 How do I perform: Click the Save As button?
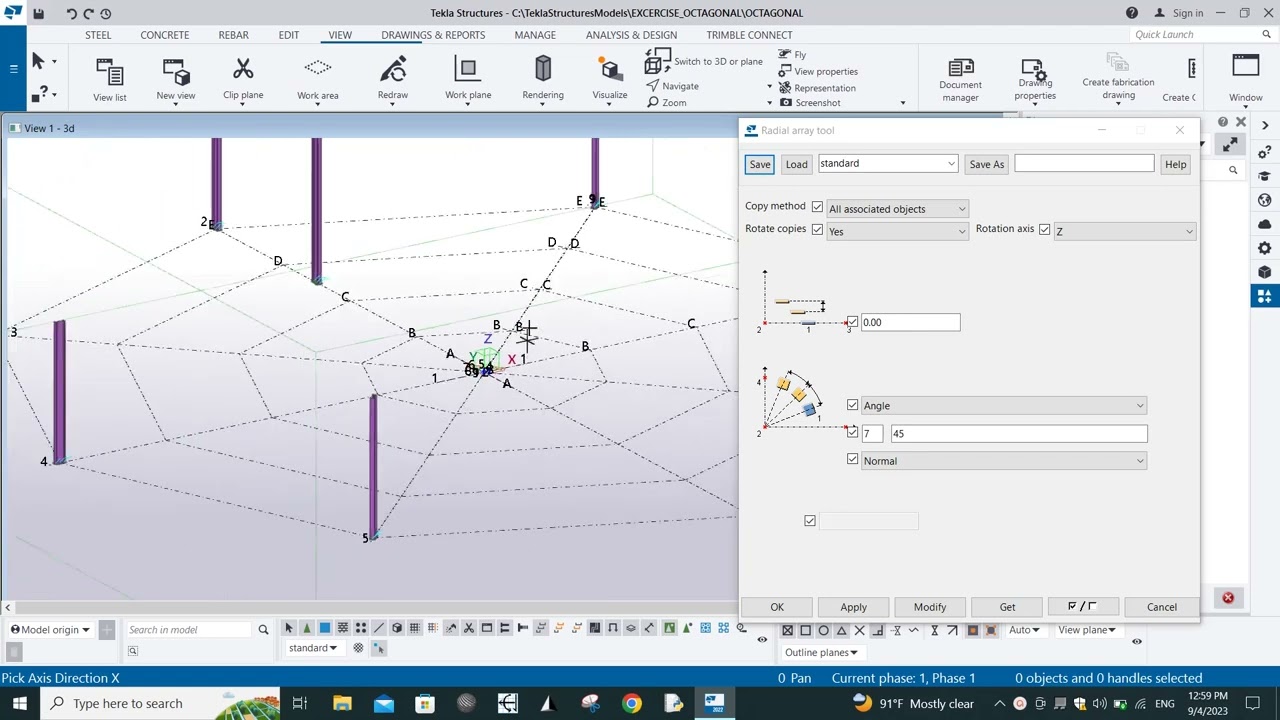pyautogui.click(x=986, y=164)
